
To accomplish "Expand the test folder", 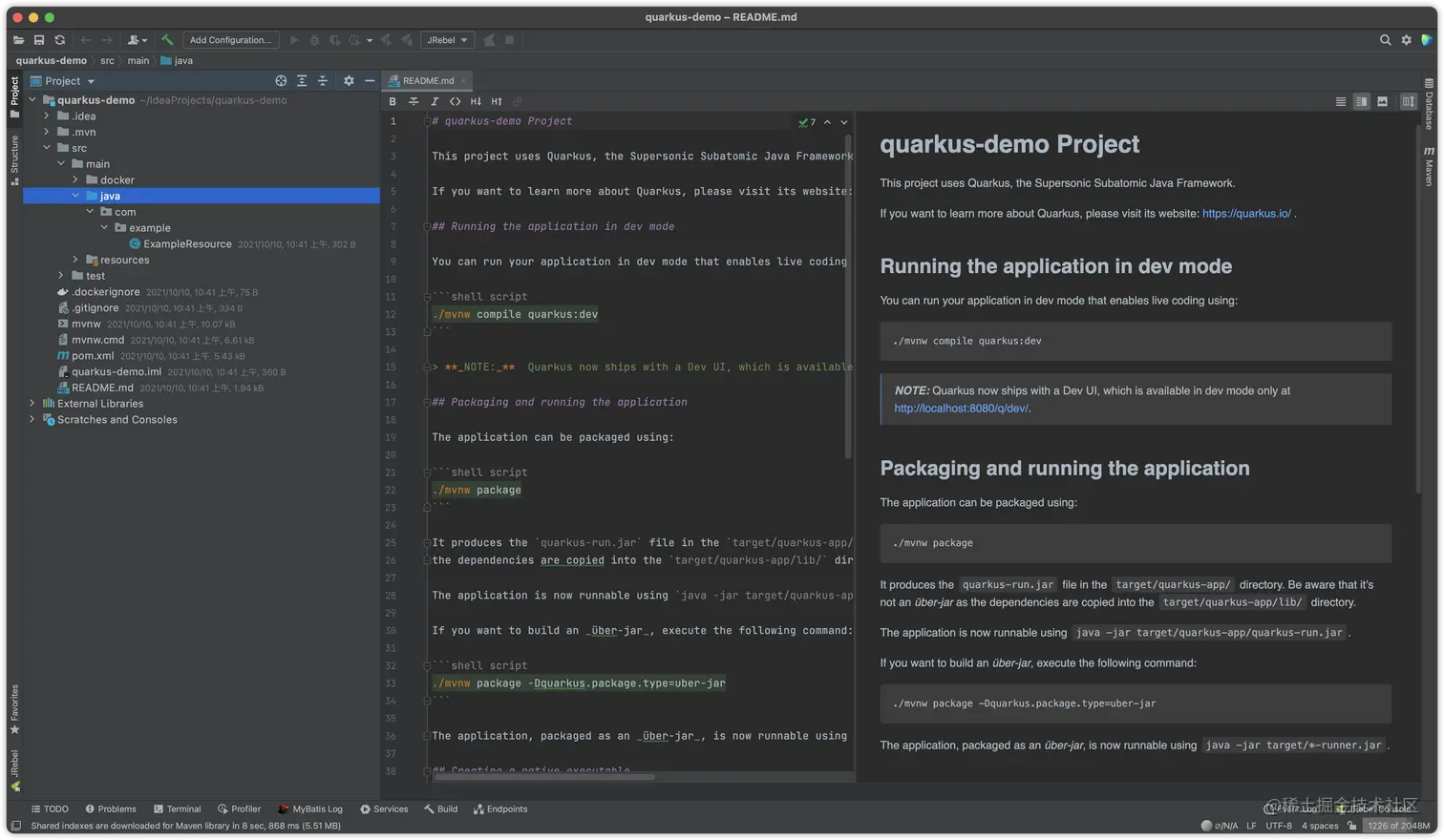I will click(61, 276).
